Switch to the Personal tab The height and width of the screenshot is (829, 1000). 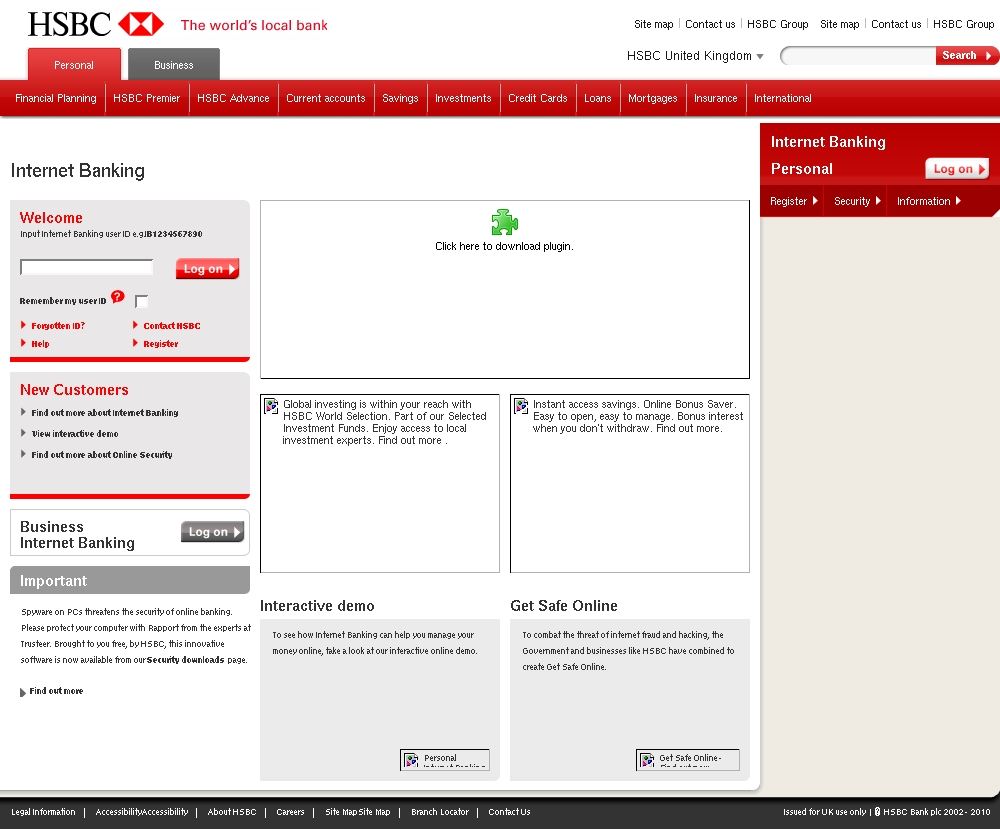(x=74, y=64)
